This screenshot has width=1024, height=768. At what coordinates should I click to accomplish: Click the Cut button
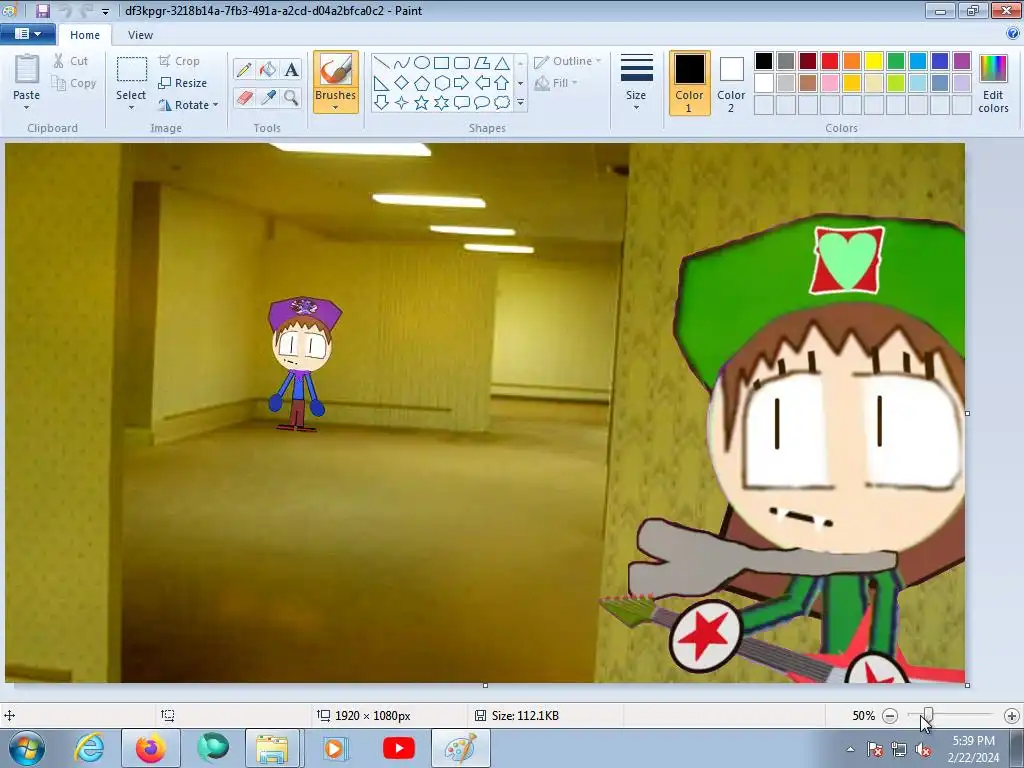click(x=71, y=61)
